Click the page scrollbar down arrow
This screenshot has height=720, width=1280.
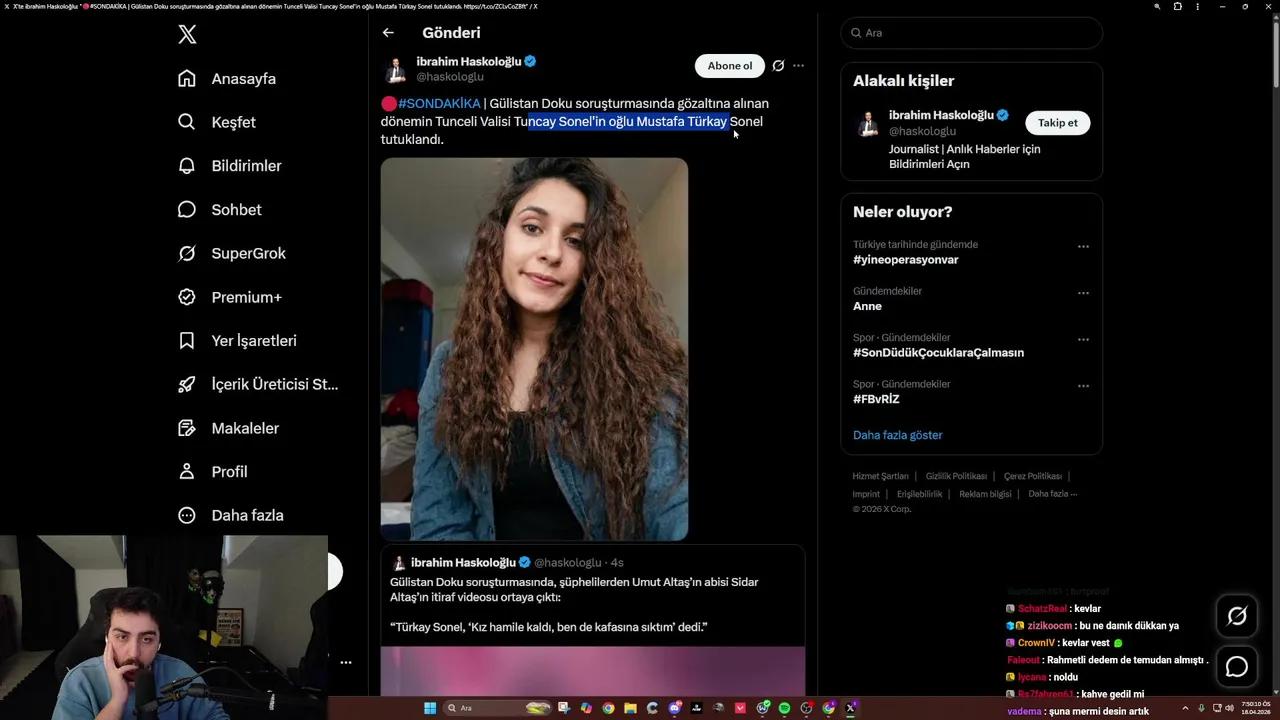[x=1274, y=691]
